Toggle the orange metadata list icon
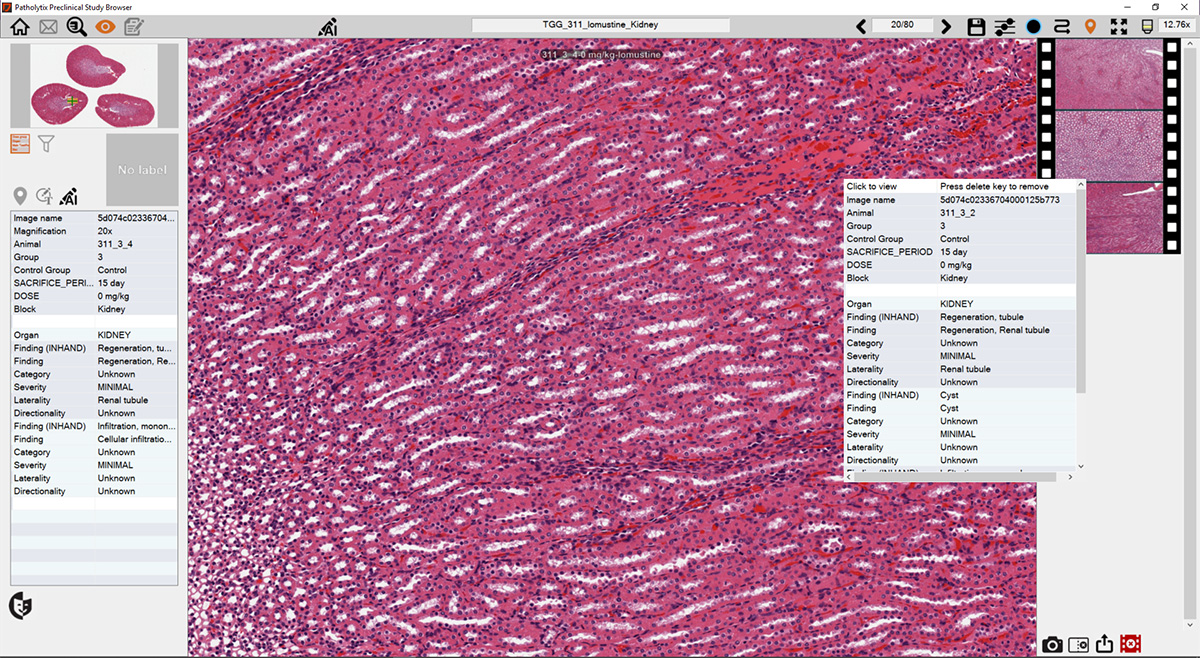The width and height of the screenshot is (1200, 658). pyautogui.click(x=20, y=144)
